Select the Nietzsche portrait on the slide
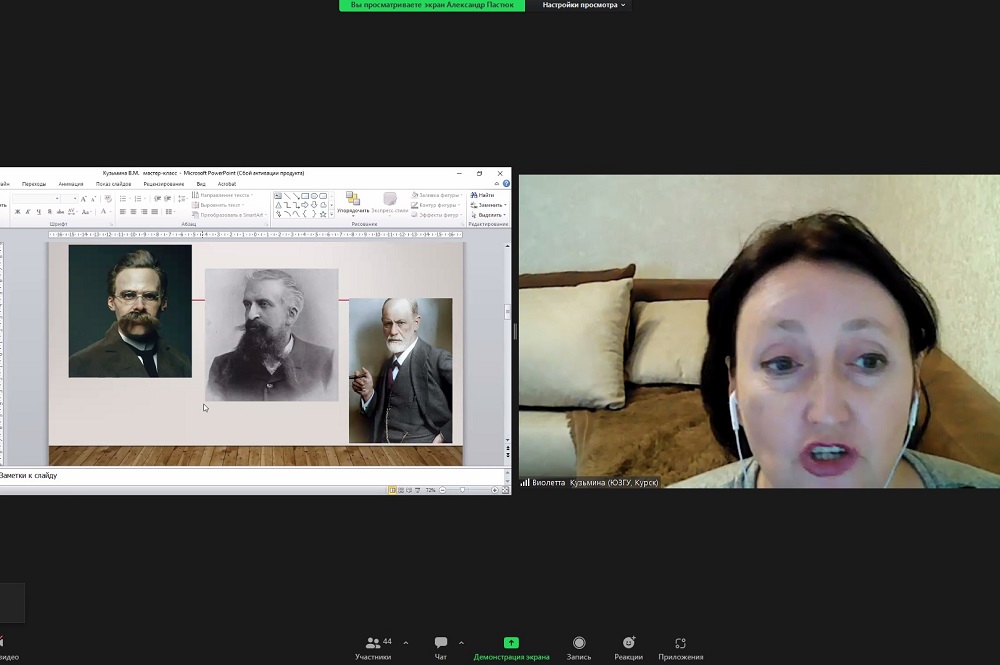1000x665 pixels. point(130,311)
